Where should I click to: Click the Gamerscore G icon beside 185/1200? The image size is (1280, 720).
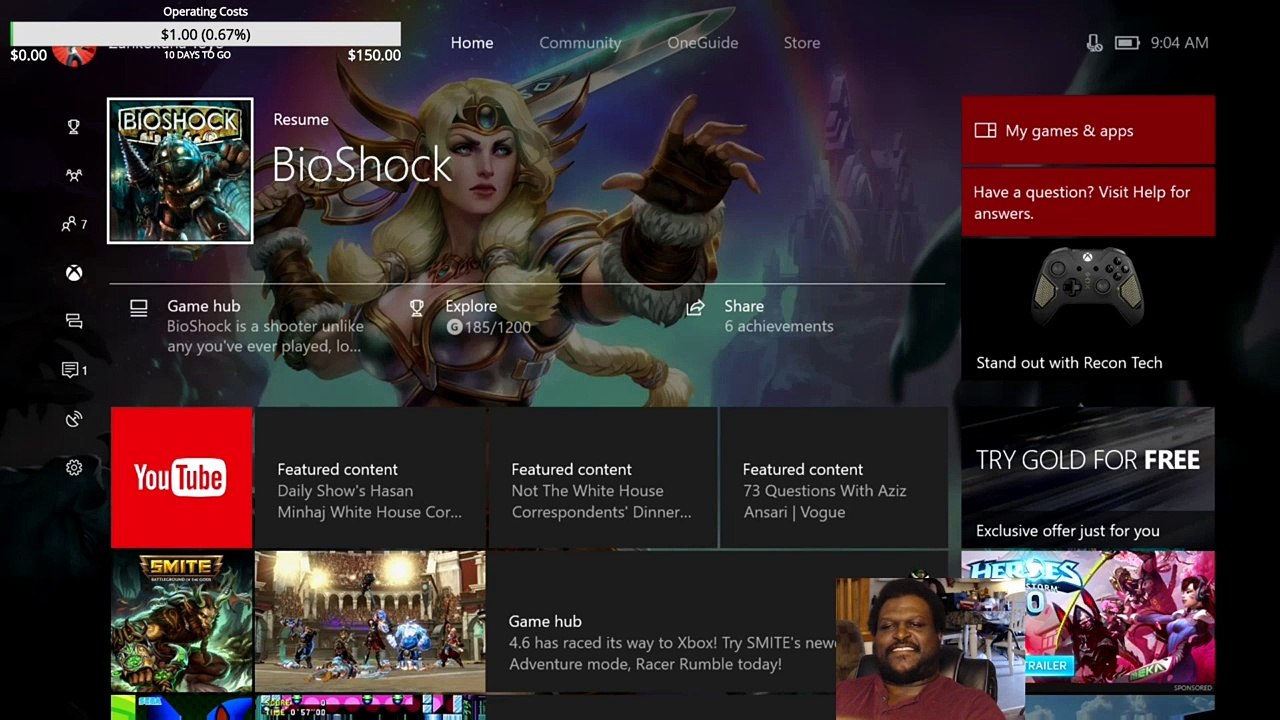[454, 327]
